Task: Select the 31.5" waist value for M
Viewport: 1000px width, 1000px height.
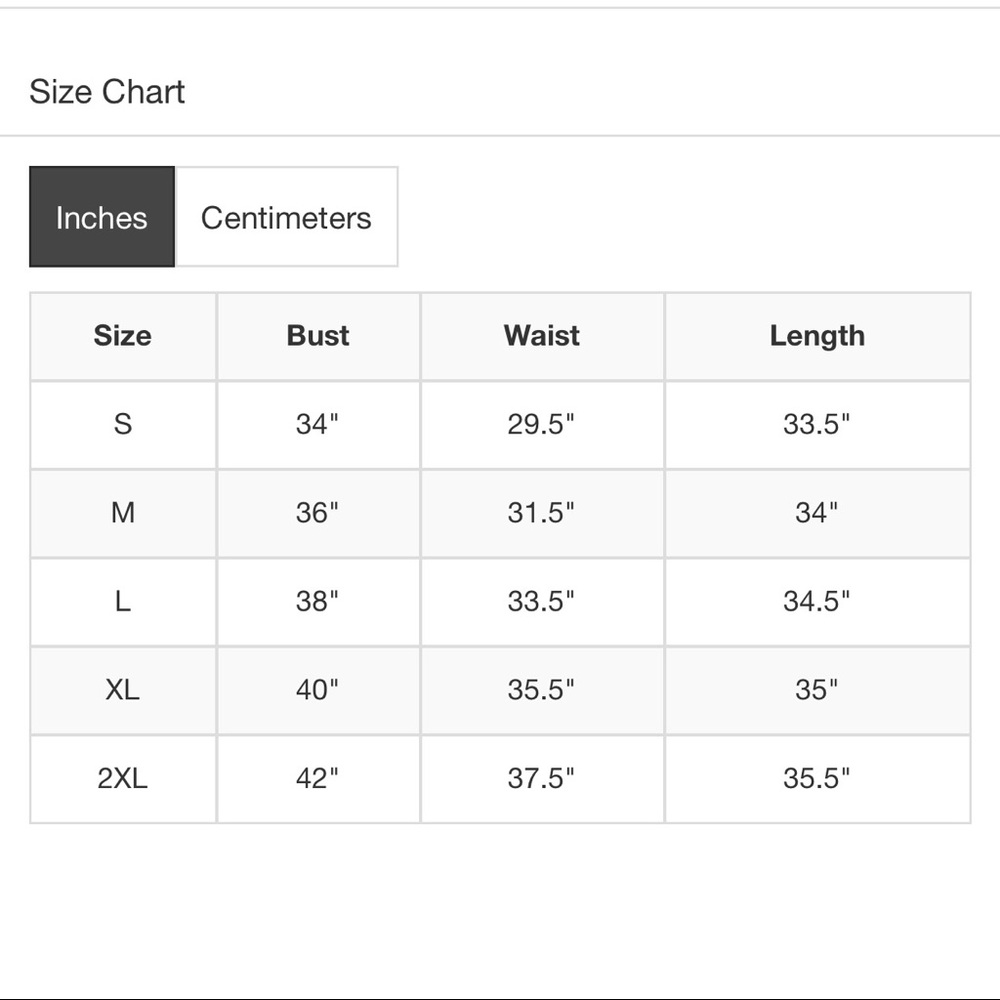Action: pos(541,513)
